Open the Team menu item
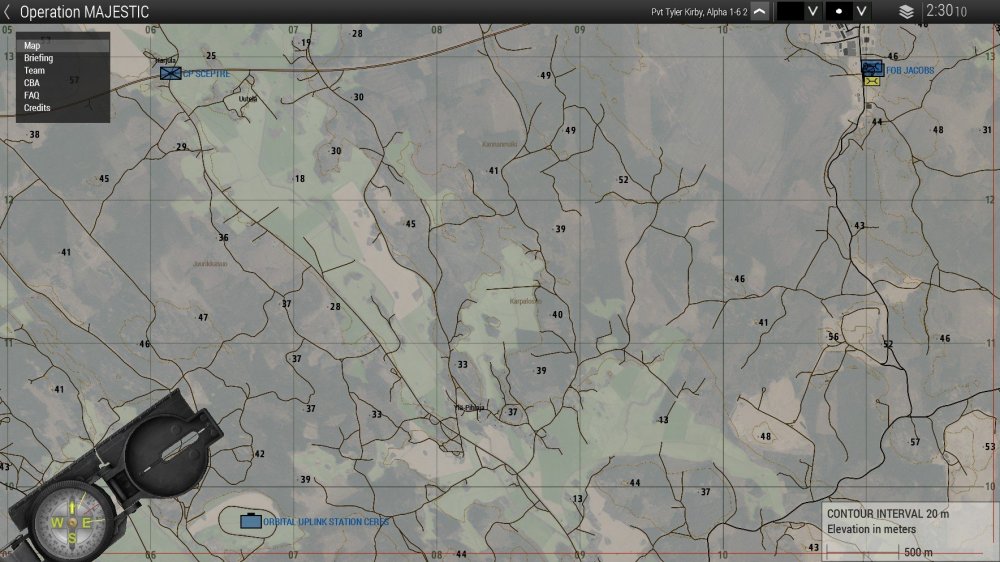This screenshot has width=1000, height=562. (34, 71)
